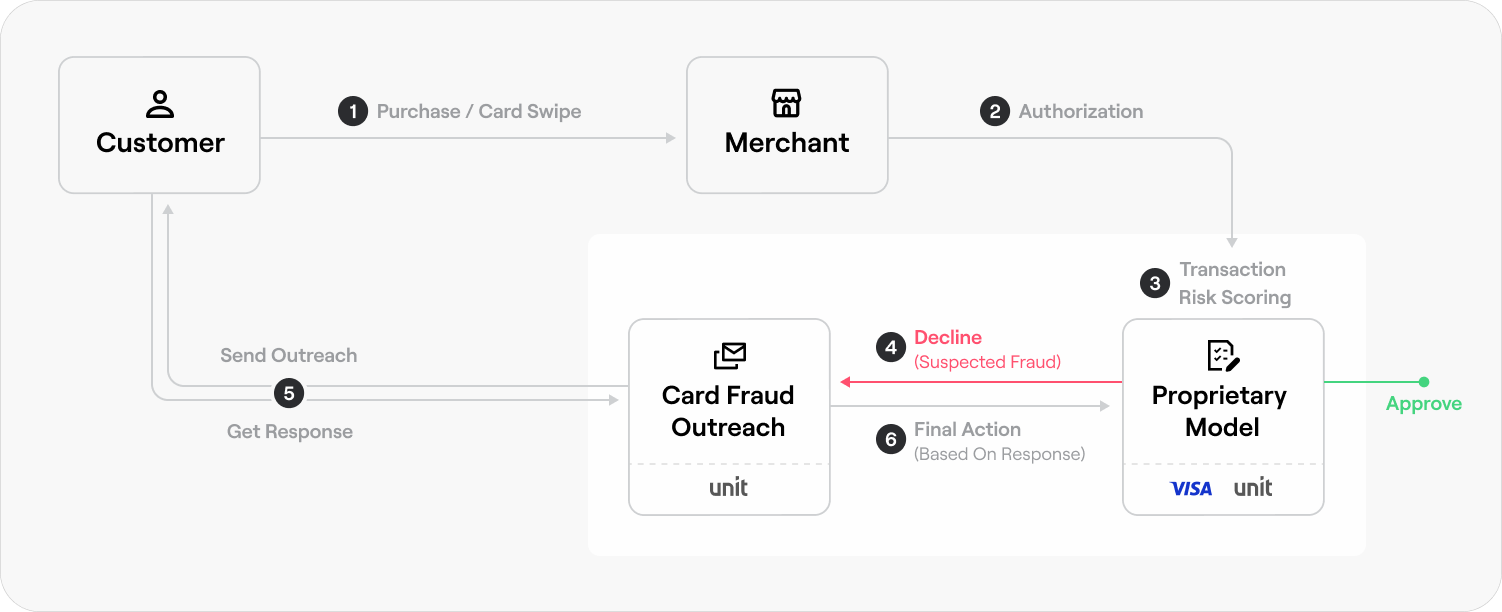The image size is (1502, 612).
Task: Click the Card Fraud Outreach envelope icon
Action: click(729, 355)
